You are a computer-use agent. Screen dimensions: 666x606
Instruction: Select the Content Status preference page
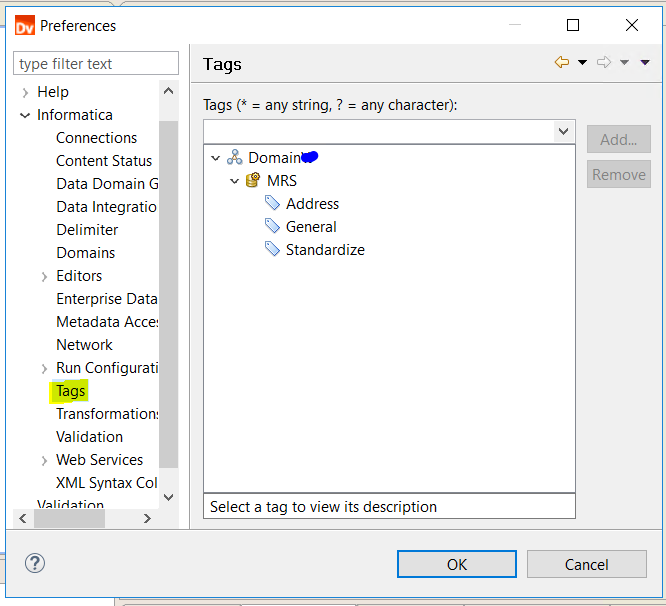tap(104, 161)
